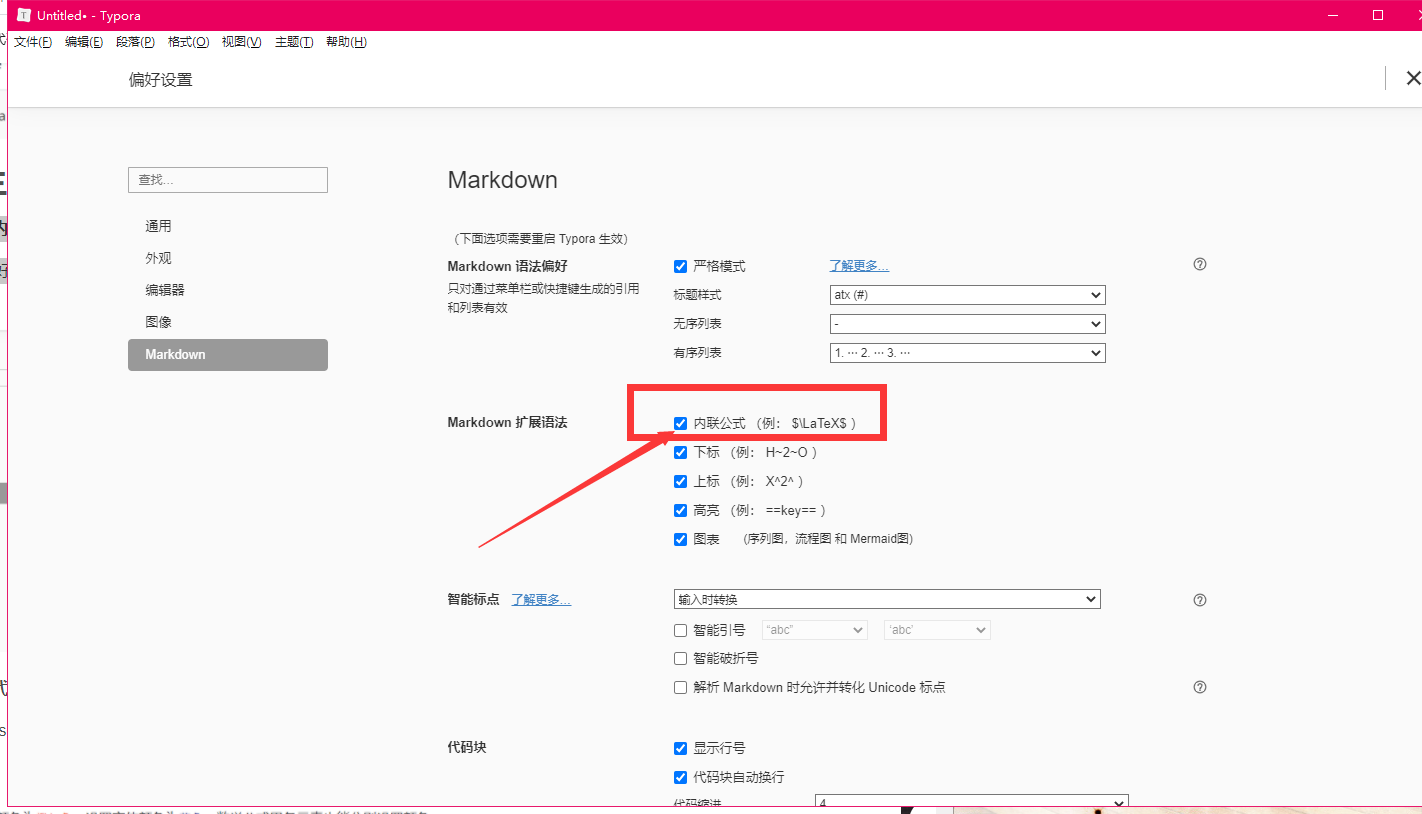
Task: Click the 代码块 section label
Action: coord(466,748)
